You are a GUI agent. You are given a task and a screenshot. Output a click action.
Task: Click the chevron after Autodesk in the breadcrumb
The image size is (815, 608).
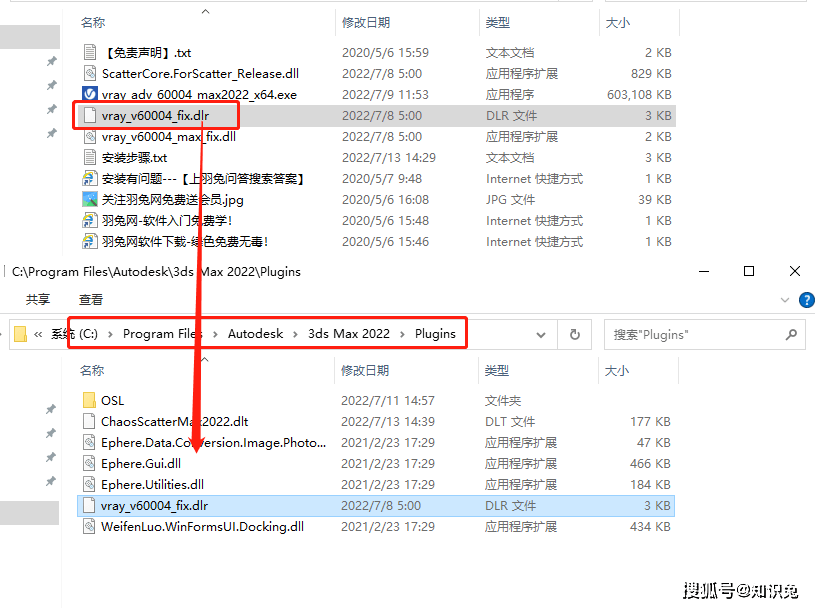point(296,334)
